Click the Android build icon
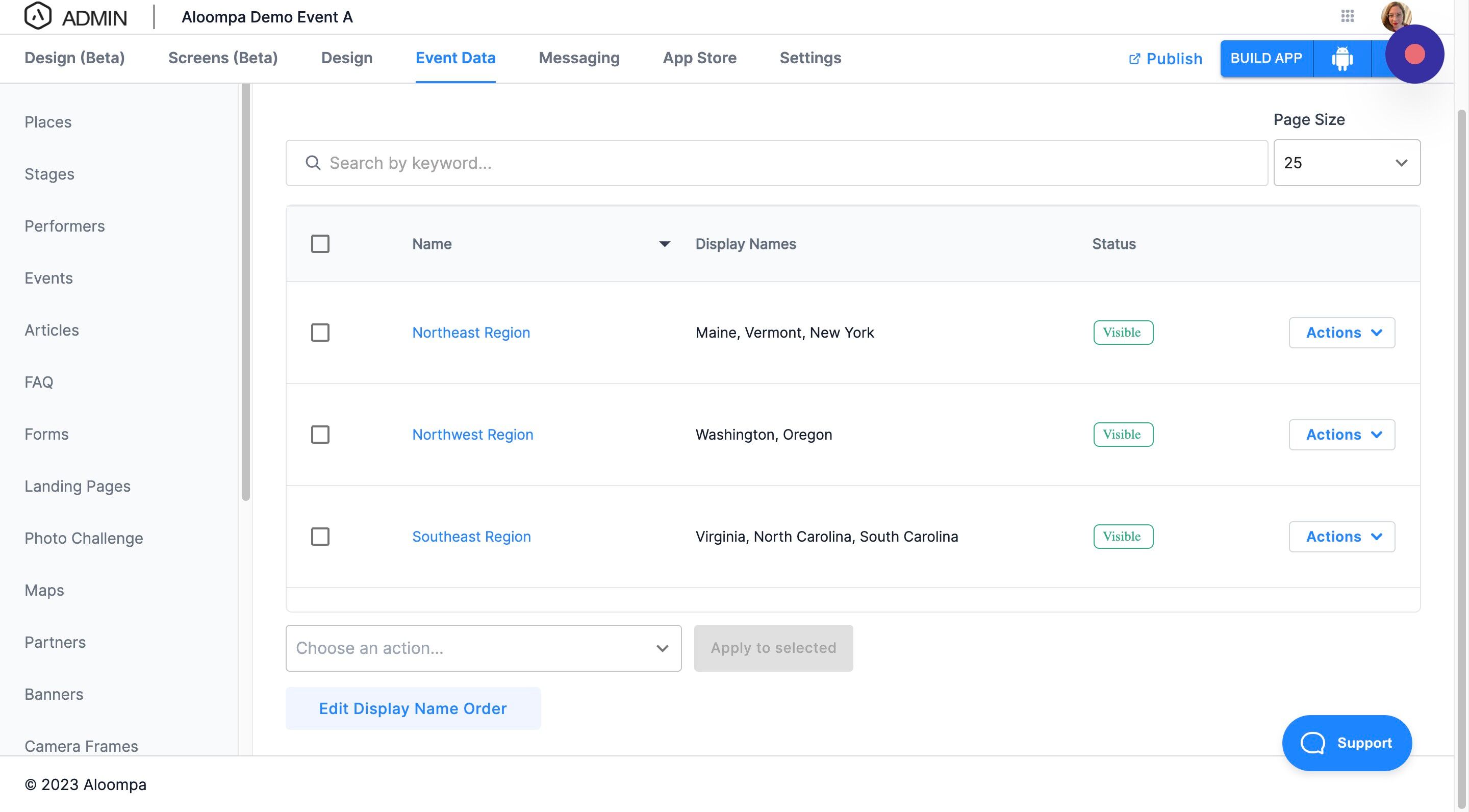Screen dimensions: 1469x812 (x=1342, y=58)
